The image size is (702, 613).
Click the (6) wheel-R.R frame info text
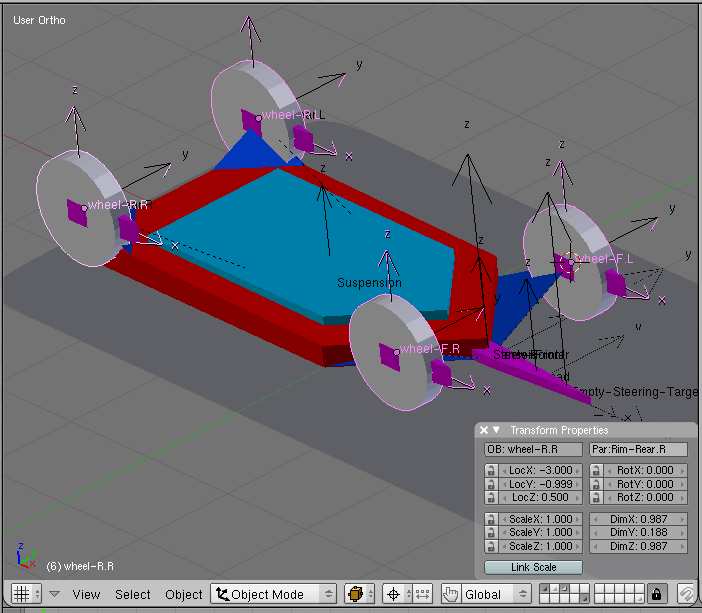[80, 566]
